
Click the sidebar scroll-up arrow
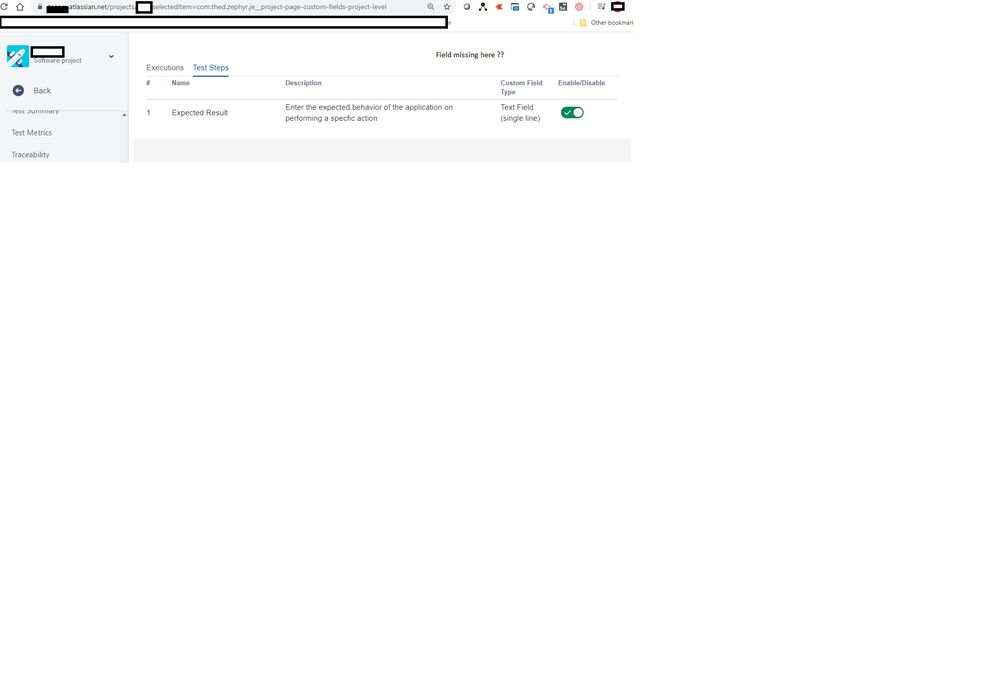point(124,113)
